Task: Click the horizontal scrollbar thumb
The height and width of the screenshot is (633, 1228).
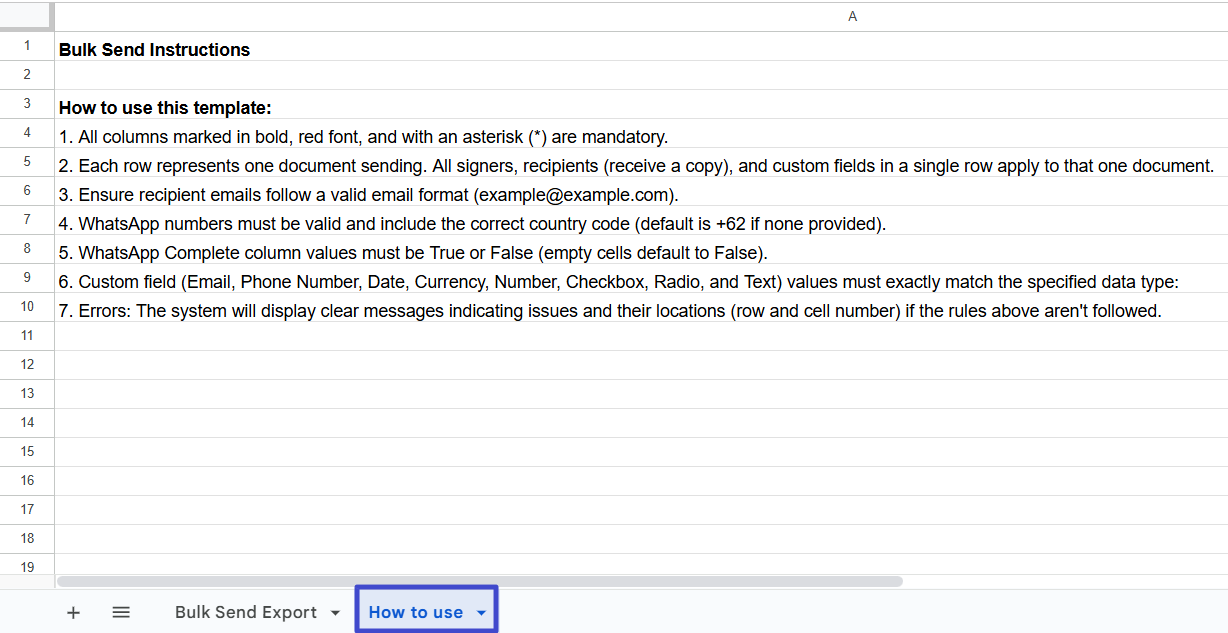Action: pyautogui.click(x=480, y=581)
